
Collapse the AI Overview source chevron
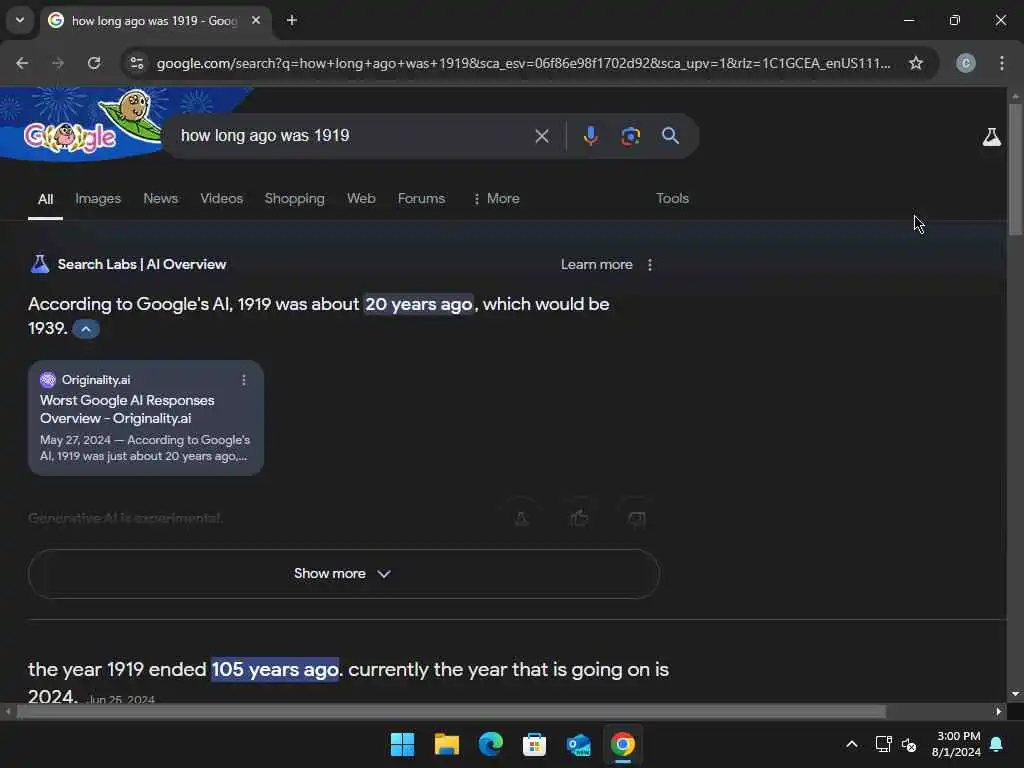86,328
